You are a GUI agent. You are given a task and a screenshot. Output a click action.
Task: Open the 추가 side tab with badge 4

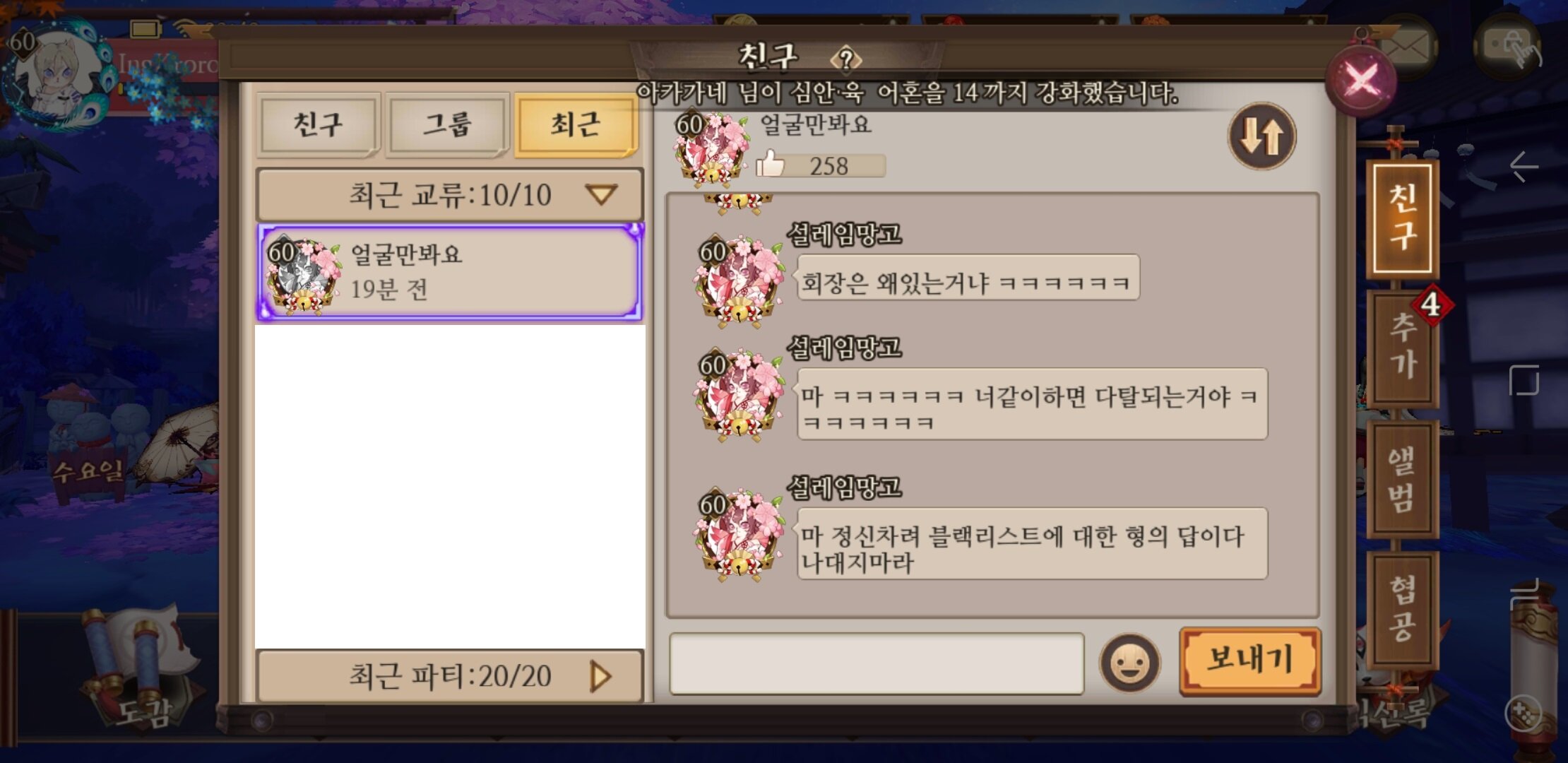(1404, 346)
